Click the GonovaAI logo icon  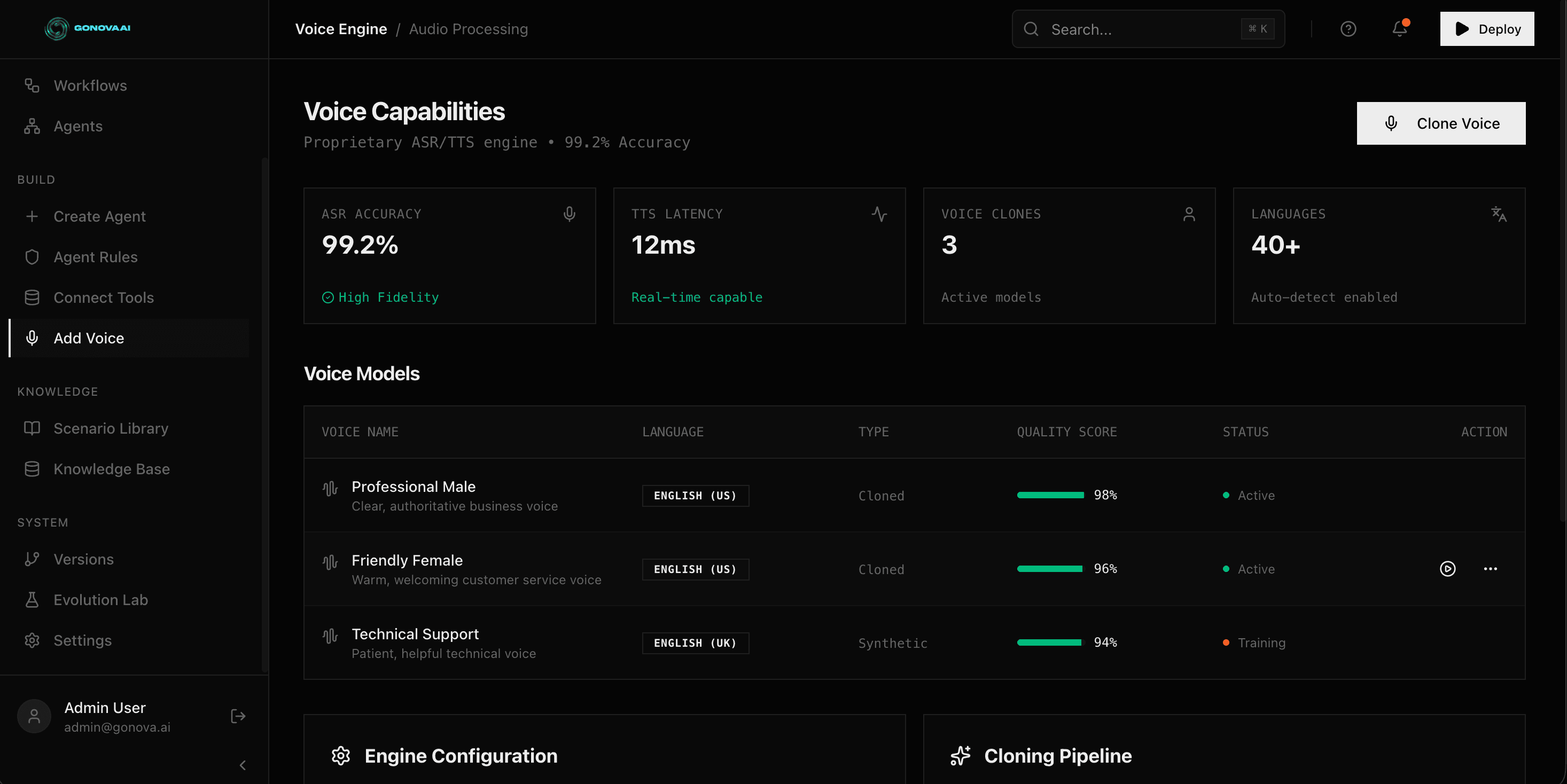point(57,28)
